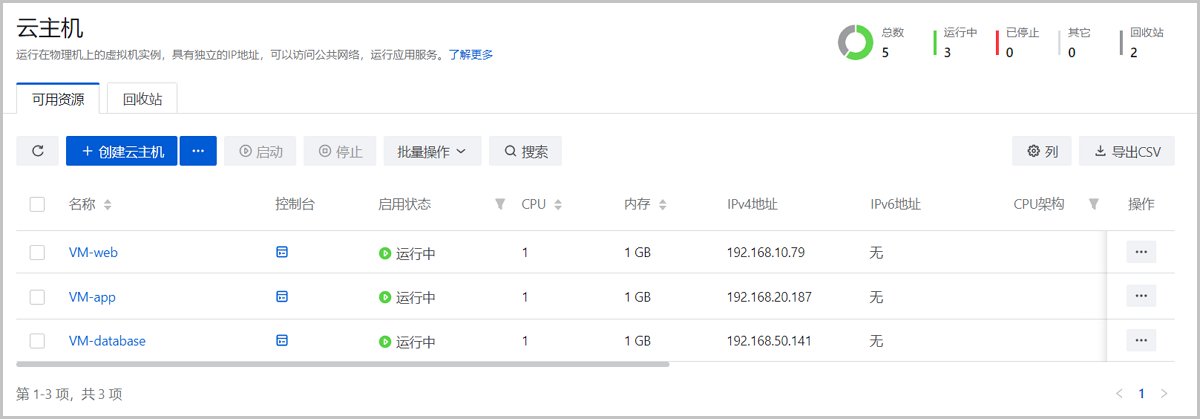Click the filter icon beside 启用状态
The width and height of the screenshot is (1200, 419).
click(x=500, y=204)
